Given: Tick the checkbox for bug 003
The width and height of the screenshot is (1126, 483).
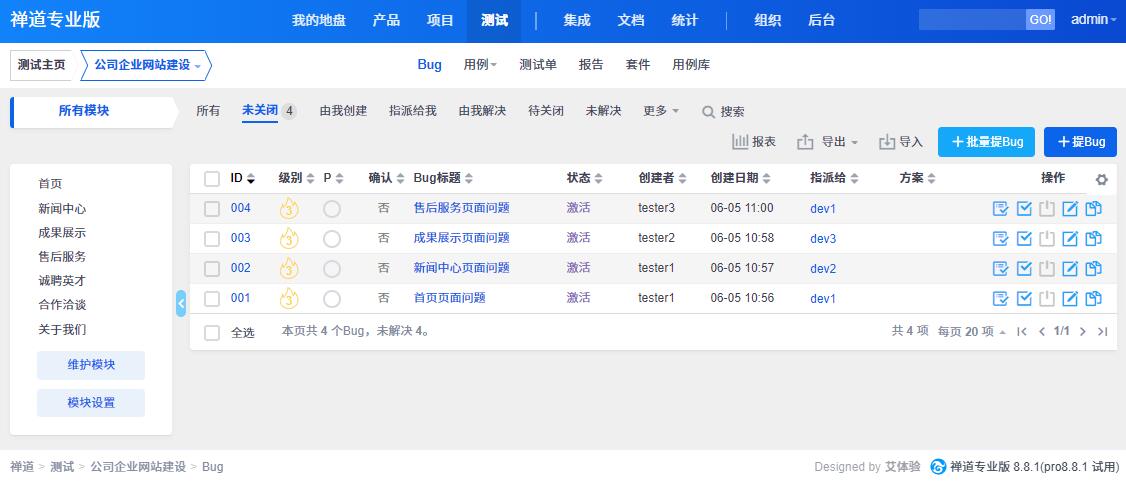Looking at the screenshot, I should point(212,239).
